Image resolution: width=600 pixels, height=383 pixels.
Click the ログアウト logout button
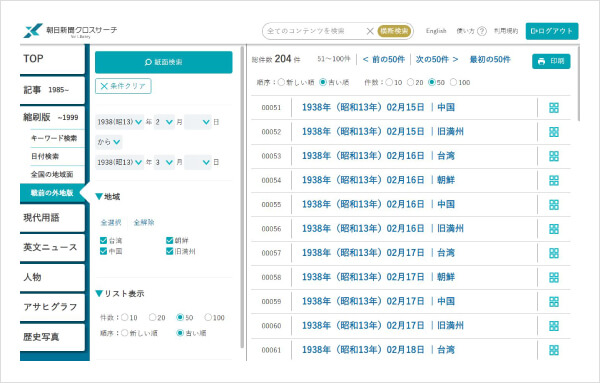pos(552,31)
